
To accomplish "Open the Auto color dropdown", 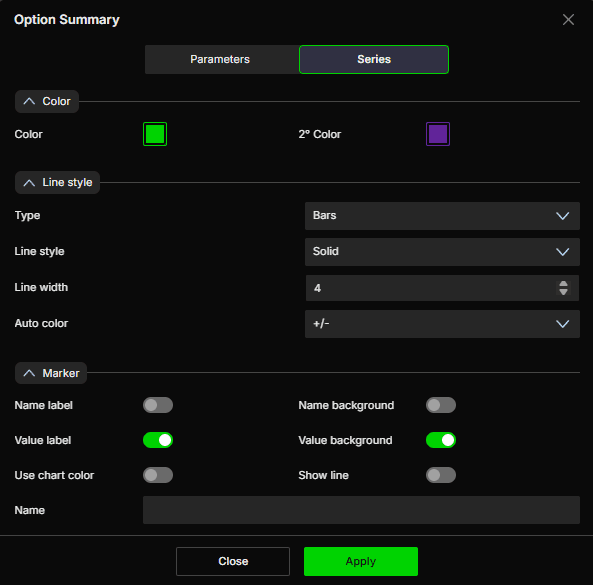I will pos(442,324).
